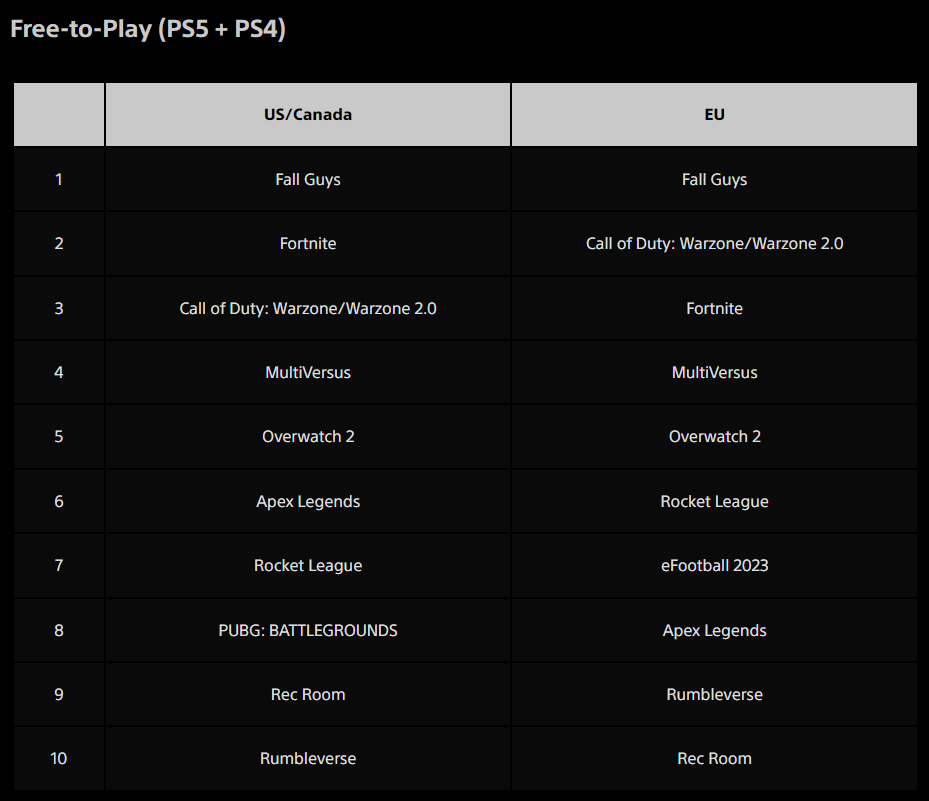The width and height of the screenshot is (929, 801).
Task: Click the PUBG: BATTLEGROUNDS cell
Action: (x=308, y=630)
